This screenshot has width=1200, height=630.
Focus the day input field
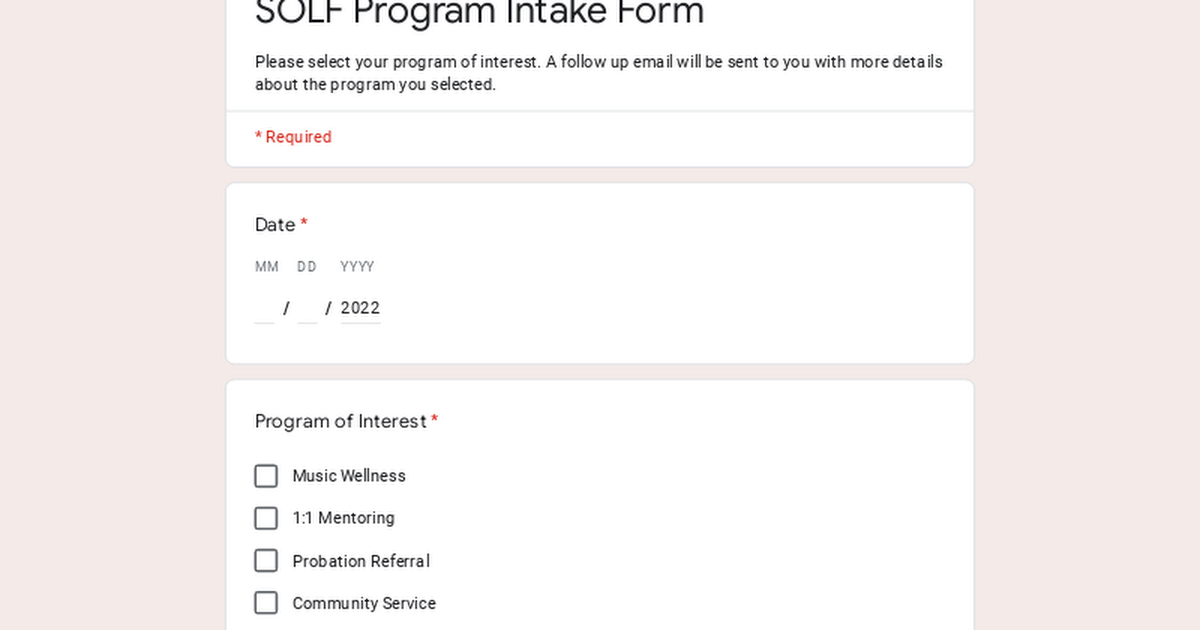[x=307, y=309]
